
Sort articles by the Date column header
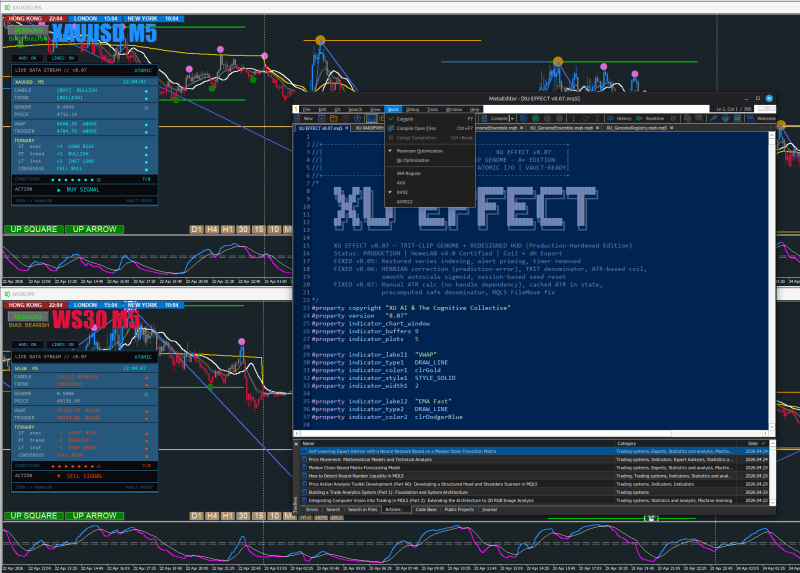click(x=753, y=444)
